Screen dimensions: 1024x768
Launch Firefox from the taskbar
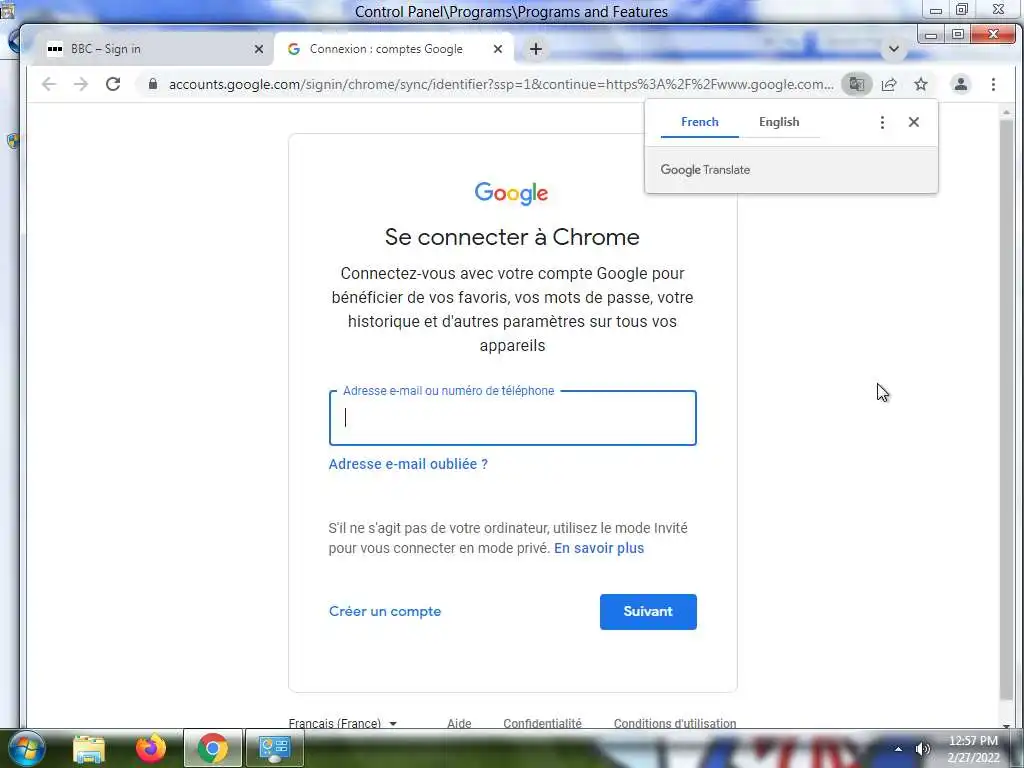coord(151,748)
